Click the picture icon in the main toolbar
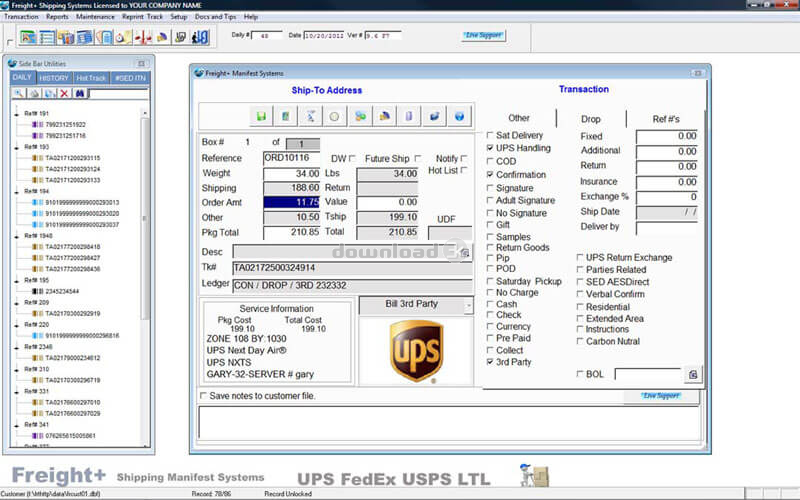This screenshot has width=800, height=500. pos(29,37)
